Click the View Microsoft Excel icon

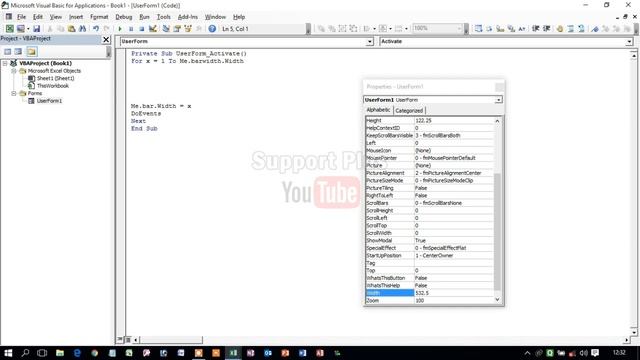point(9,29)
